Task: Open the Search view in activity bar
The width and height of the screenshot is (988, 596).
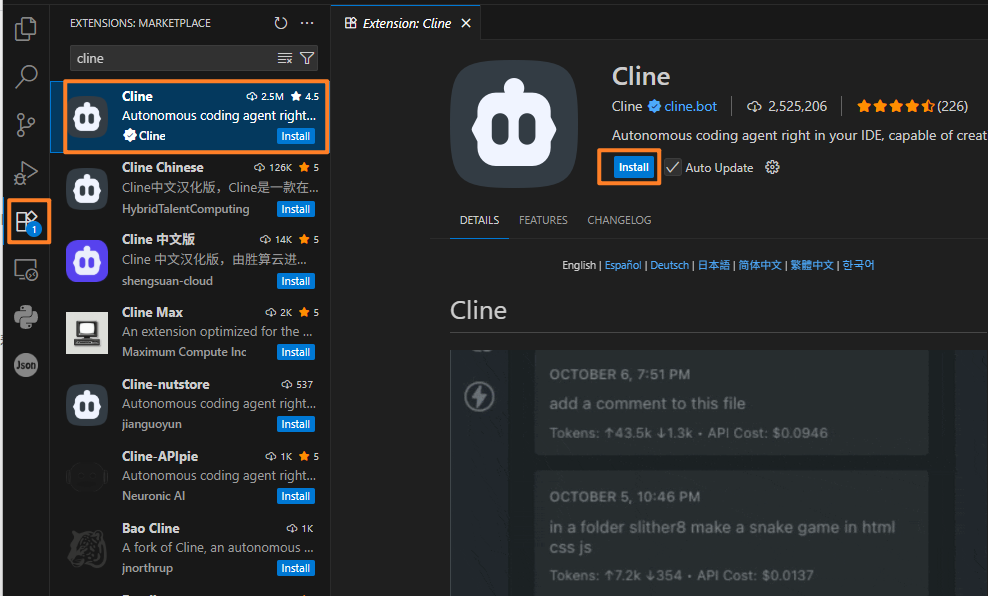Action: 26,76
